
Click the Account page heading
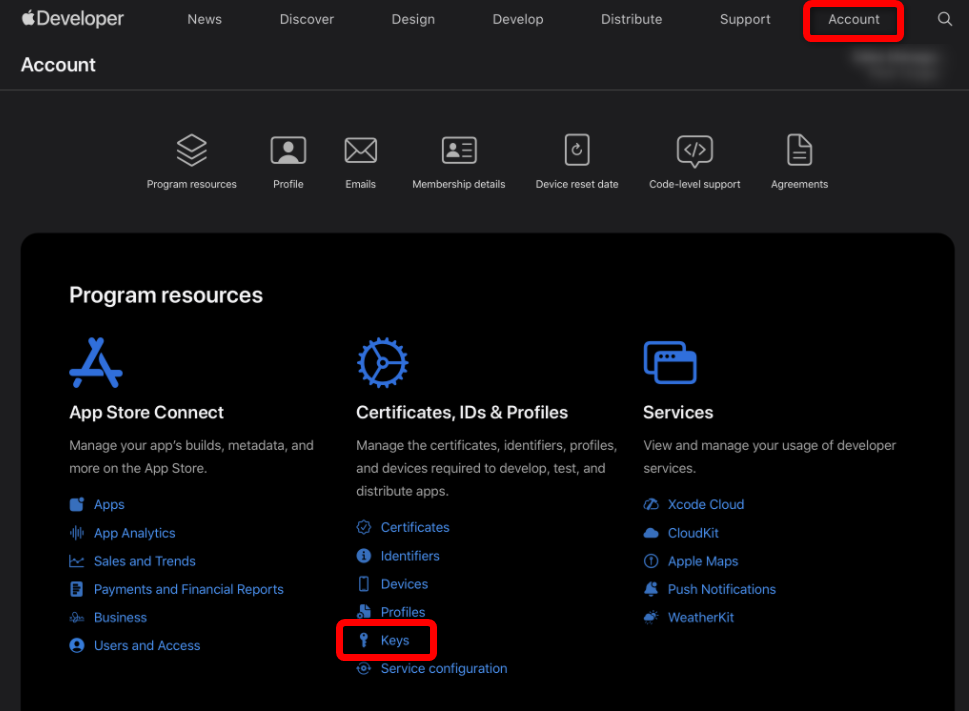tap(58, 65)
